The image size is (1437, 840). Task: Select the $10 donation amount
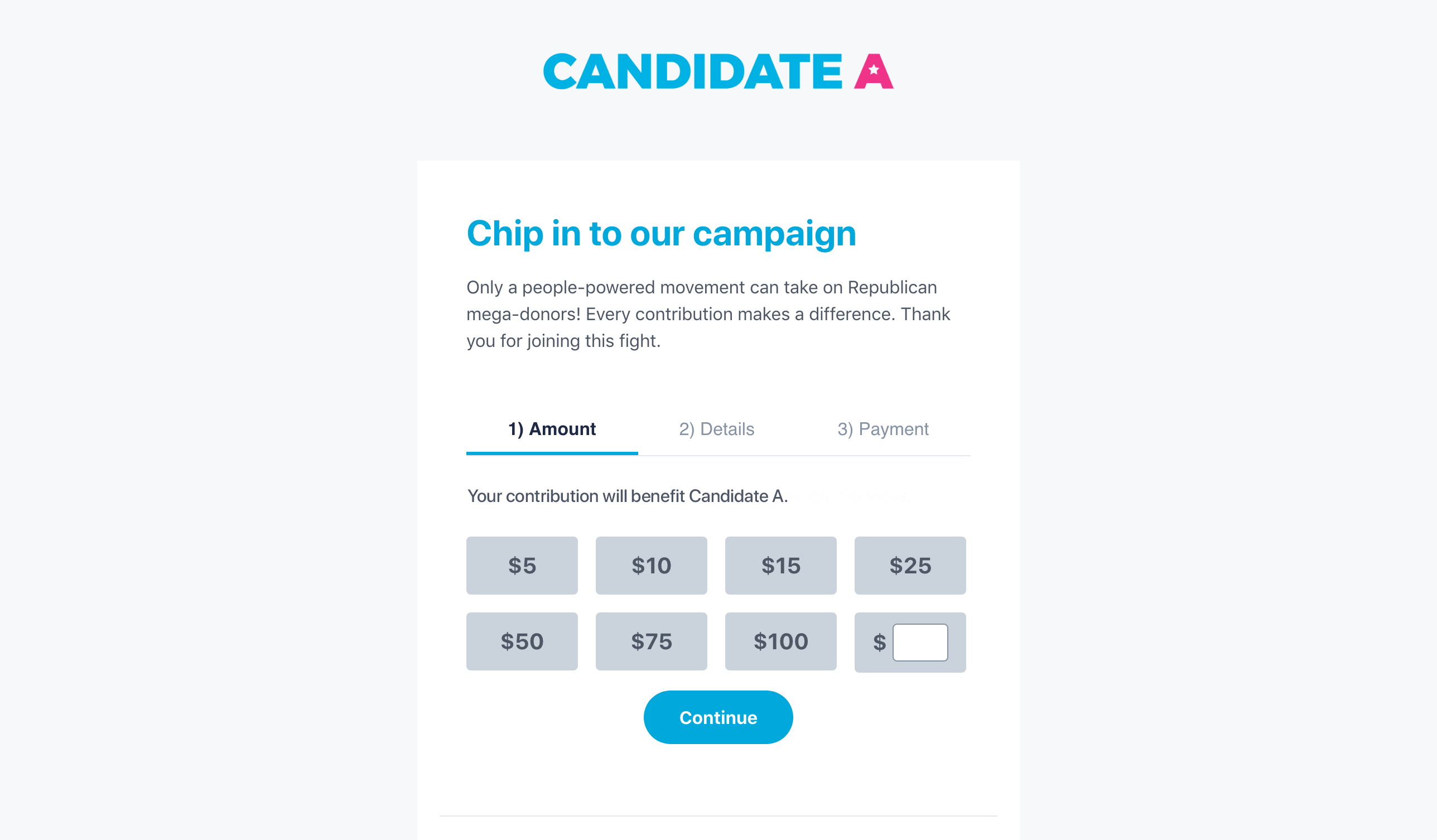651,565
